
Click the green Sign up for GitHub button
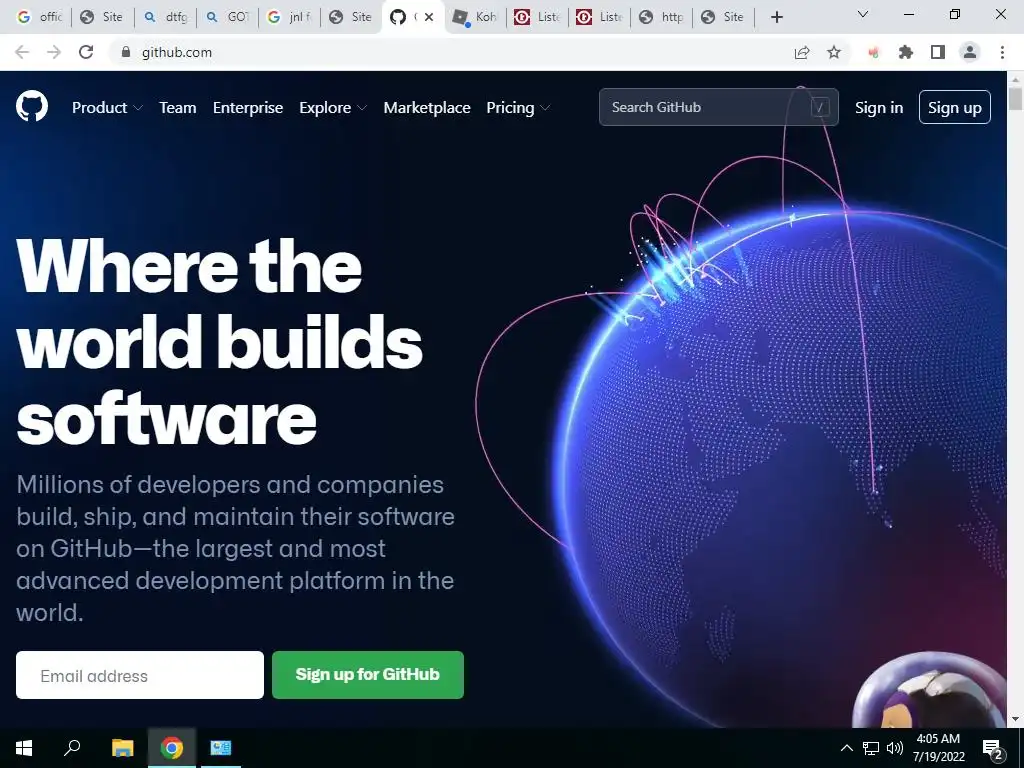[368, 675]
